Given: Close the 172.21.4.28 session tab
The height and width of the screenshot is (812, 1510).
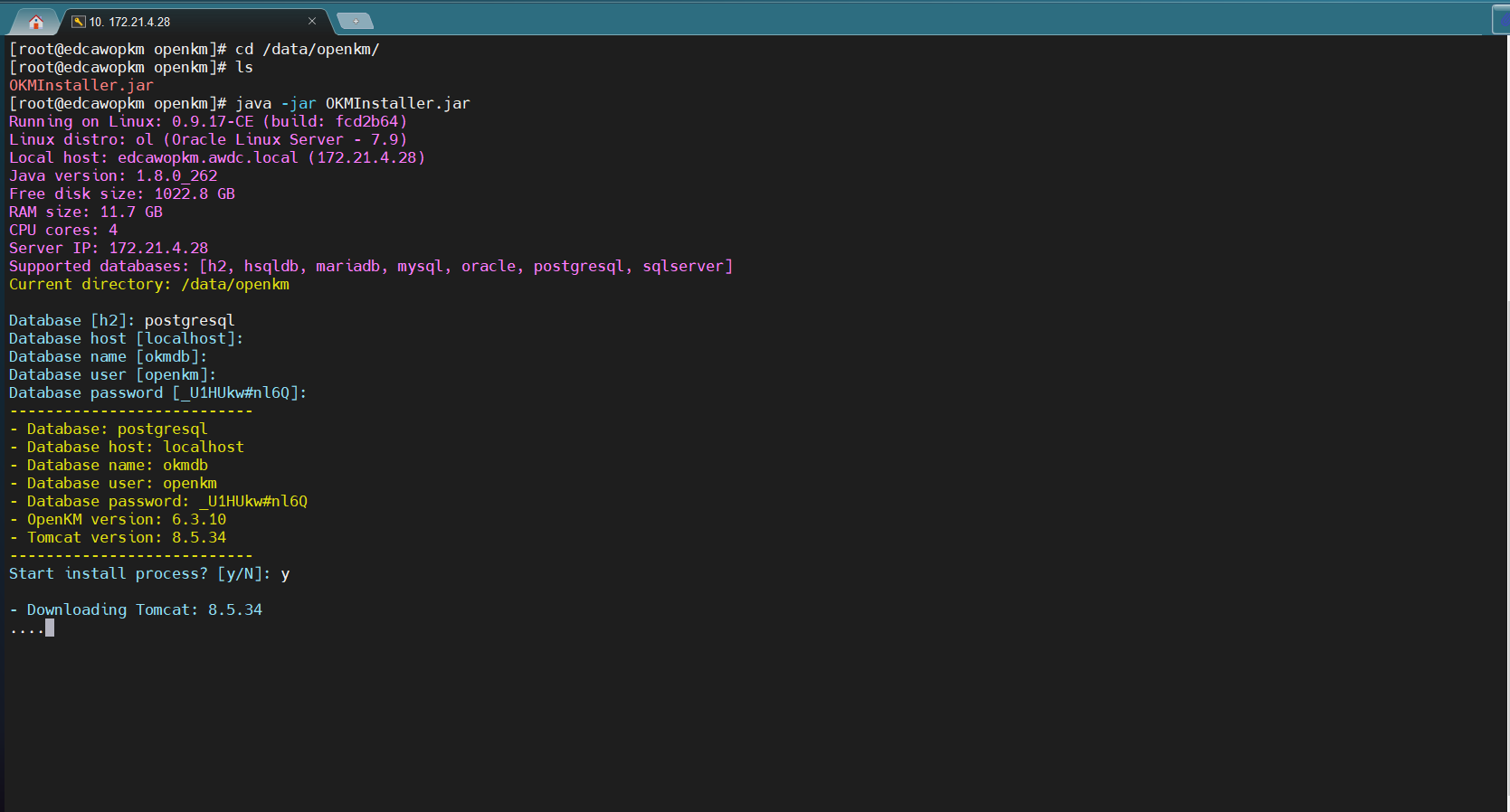Looking at the screenshot, I should pyautogui.click(x=312, y=21).
